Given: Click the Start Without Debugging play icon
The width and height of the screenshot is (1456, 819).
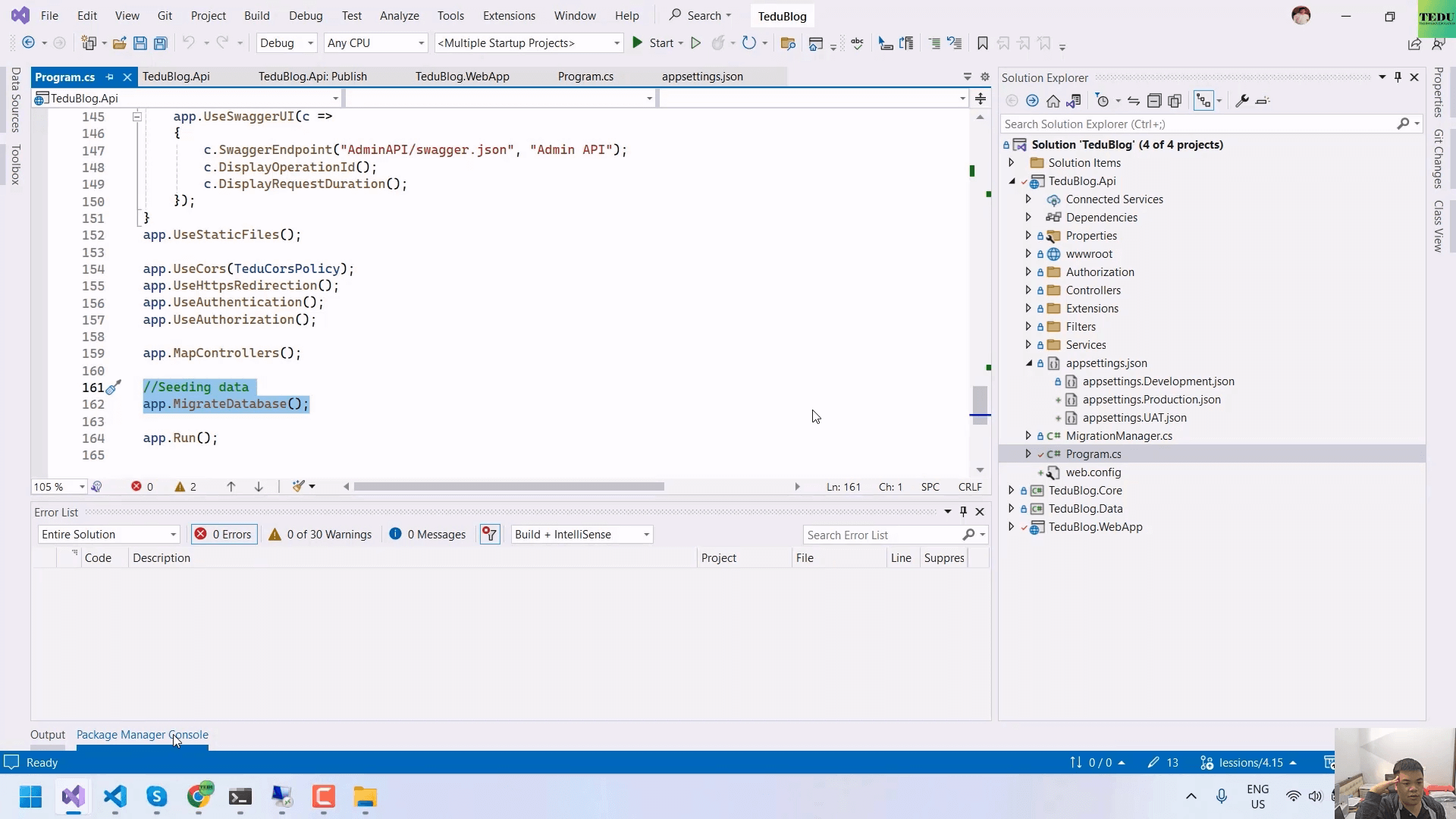Looking at the screenshot, I should point(695,43).
